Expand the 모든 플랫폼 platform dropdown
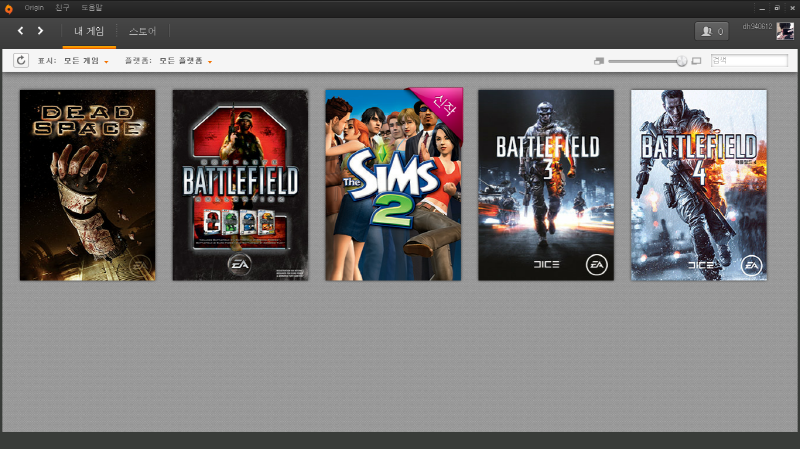Screen dimensions: 800x449 tap(185, 61)
